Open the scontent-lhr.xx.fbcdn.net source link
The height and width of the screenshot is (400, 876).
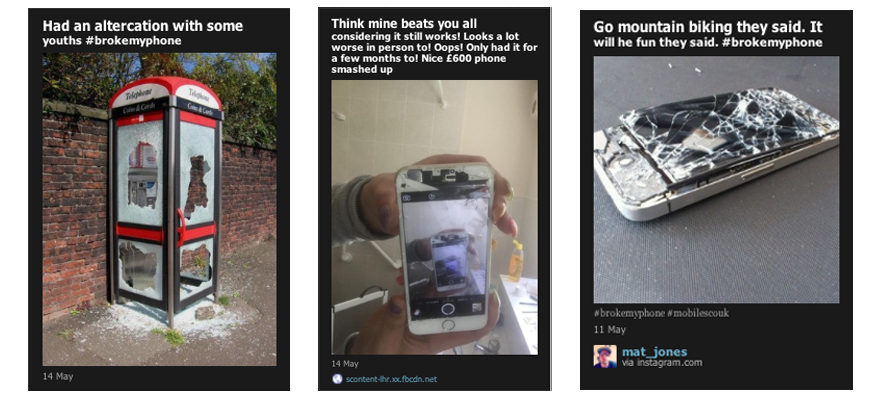pos(394,380)
